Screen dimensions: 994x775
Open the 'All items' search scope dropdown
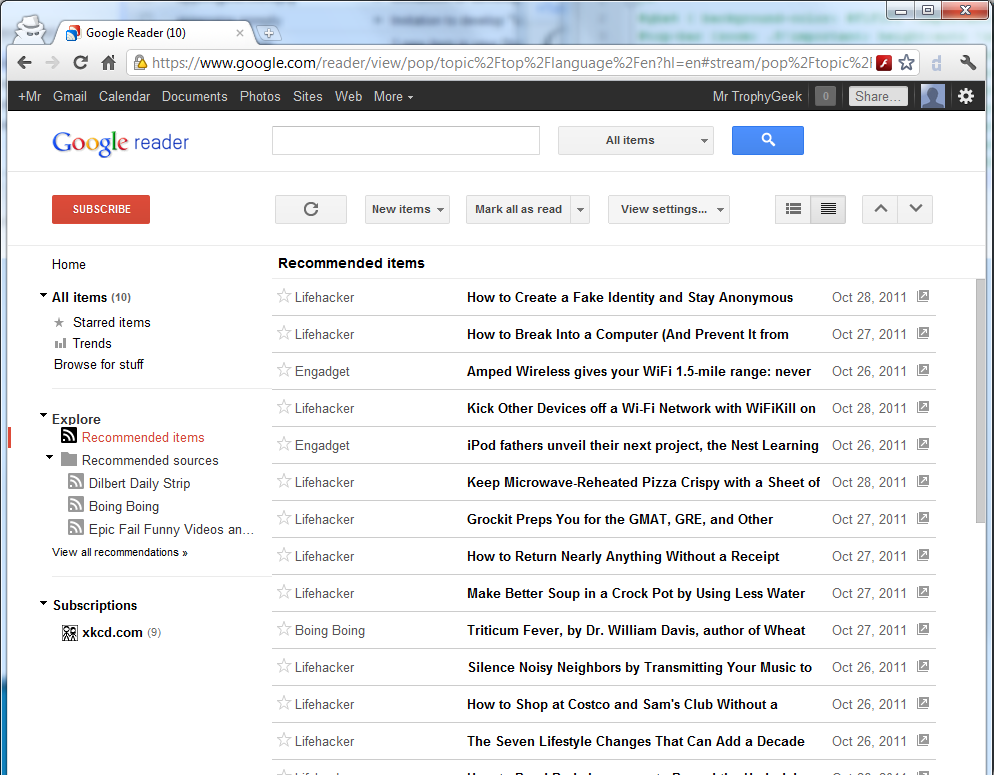pos(636,140)
